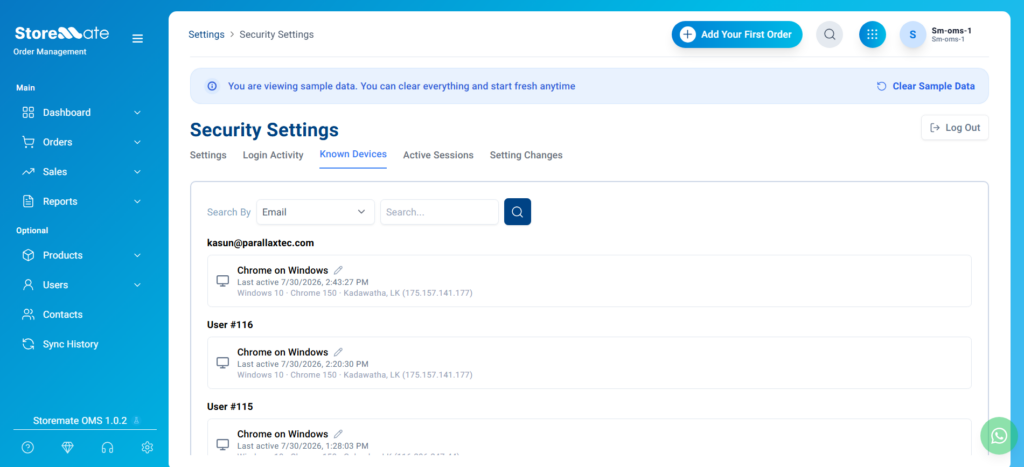Rename kasun@parallaxtec.com device with pencil icon
This screenshot has width=1024, height=467.
338,270
